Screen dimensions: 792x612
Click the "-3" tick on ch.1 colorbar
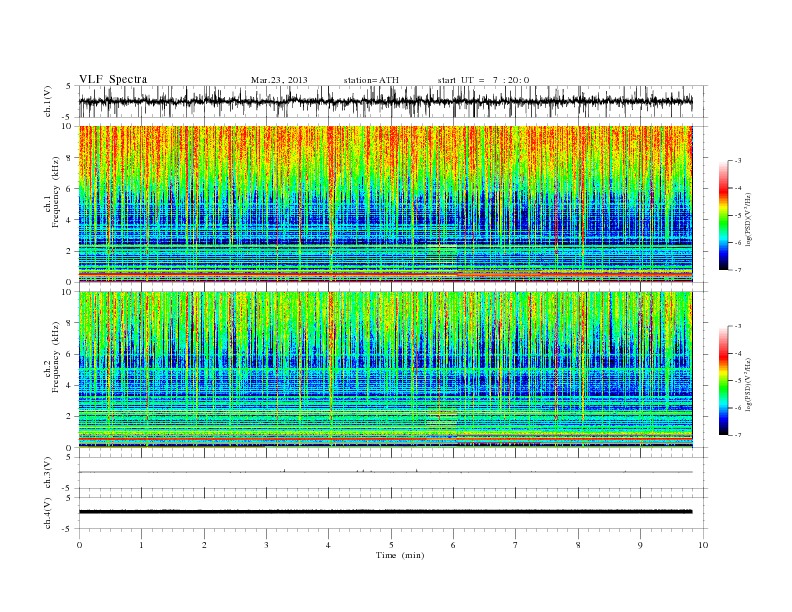pyautogui.click(x=737, y=161)
